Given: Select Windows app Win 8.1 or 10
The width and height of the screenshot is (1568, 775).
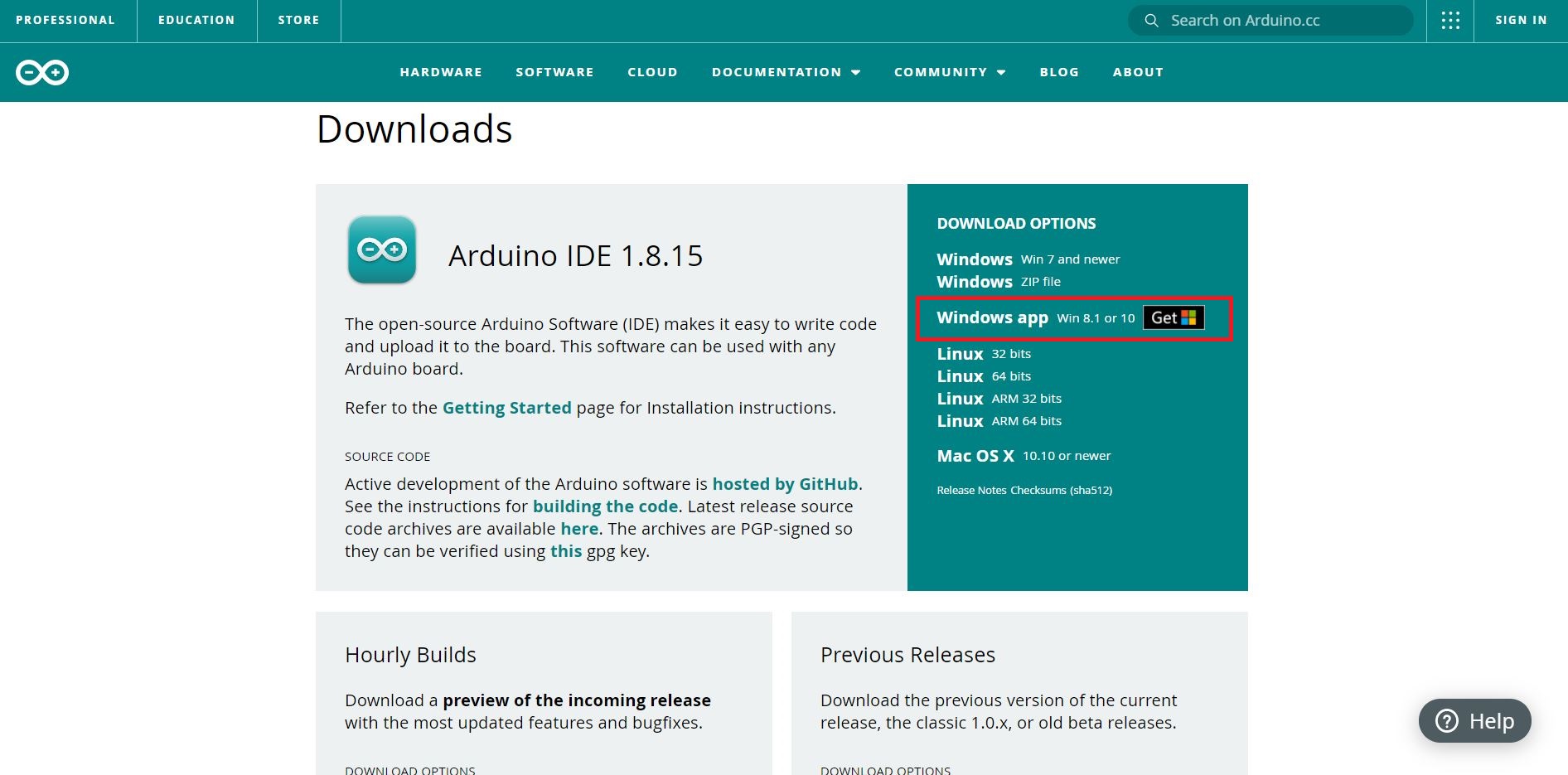Looking at the screenshot, I should (x=1035, y=317).
